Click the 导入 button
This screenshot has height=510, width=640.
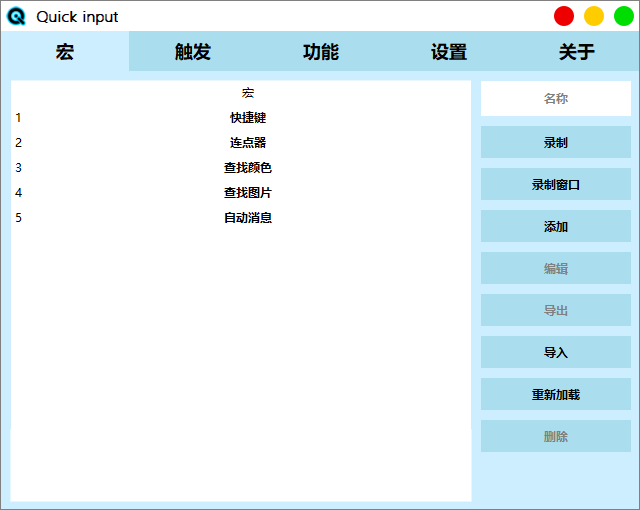pyautogui.click(x=556, y=352)
